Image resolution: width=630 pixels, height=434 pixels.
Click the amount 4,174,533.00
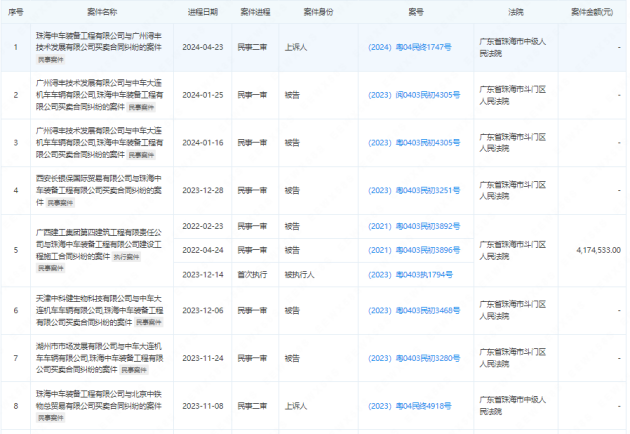tap(598, 250)
